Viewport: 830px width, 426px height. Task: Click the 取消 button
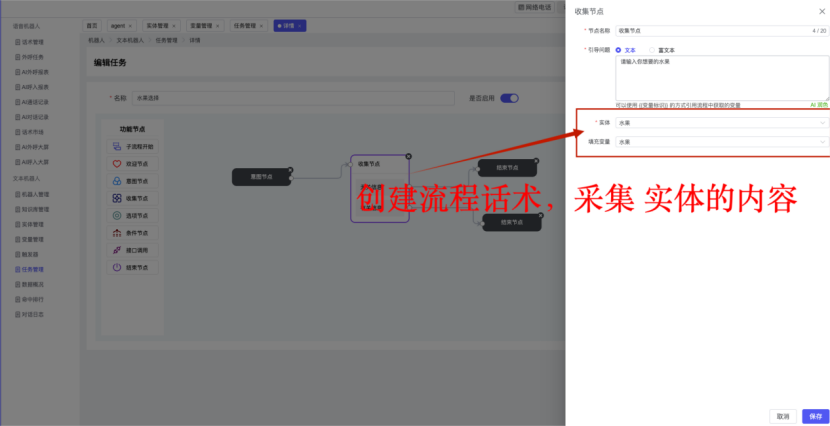point(782,416)
